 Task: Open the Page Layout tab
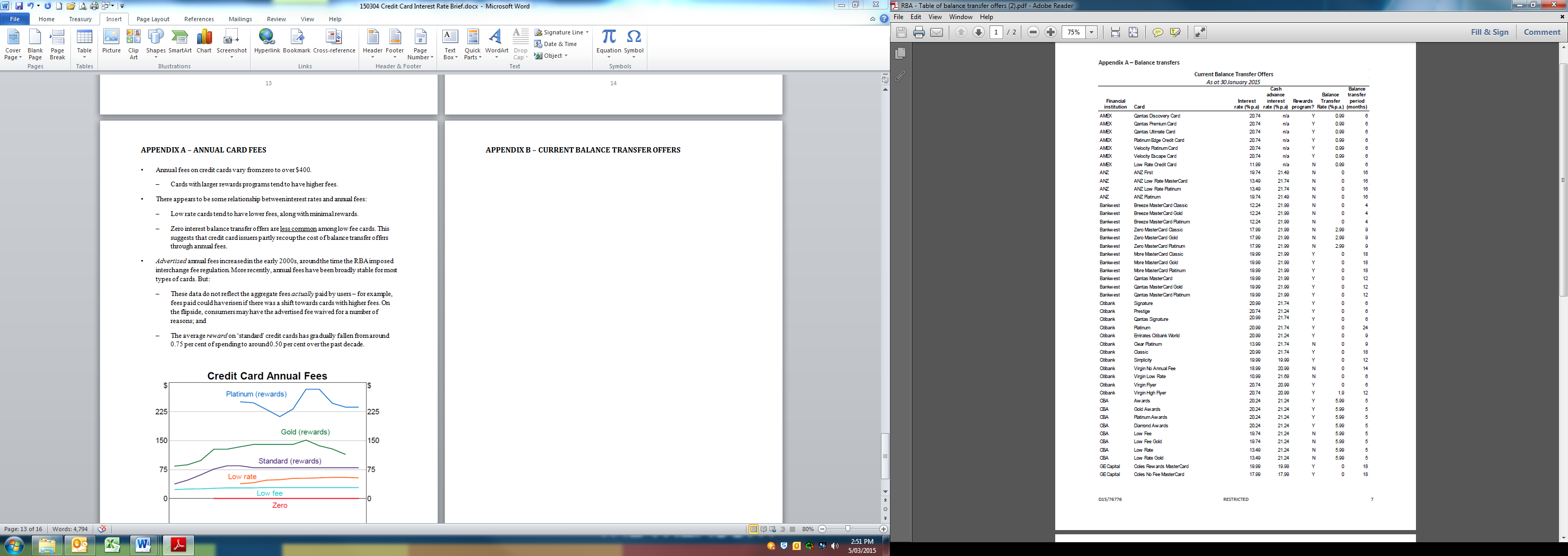pyautogui.click(x=153, y=19)
